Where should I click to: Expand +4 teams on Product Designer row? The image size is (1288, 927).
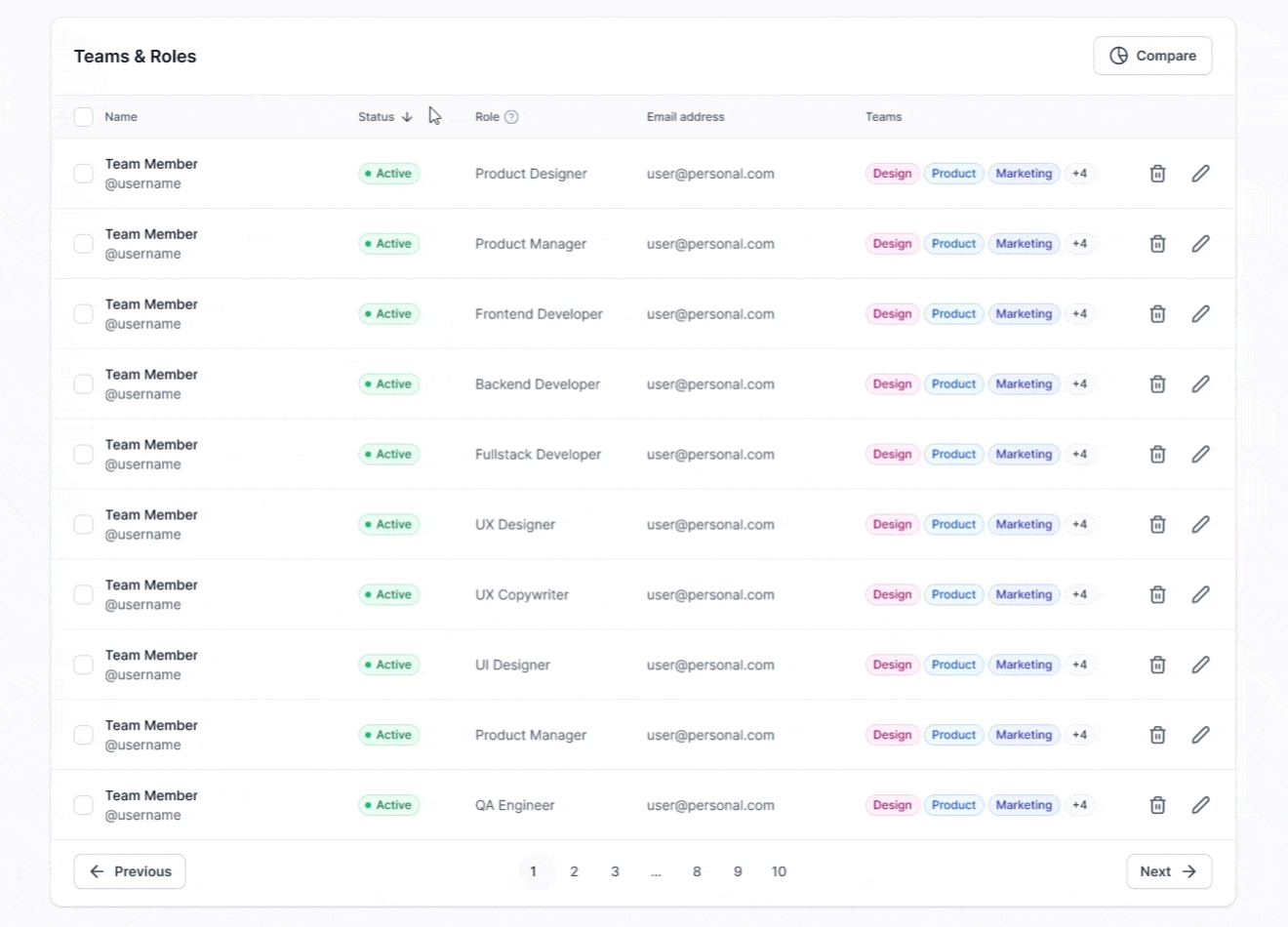tap(1079, 174)
